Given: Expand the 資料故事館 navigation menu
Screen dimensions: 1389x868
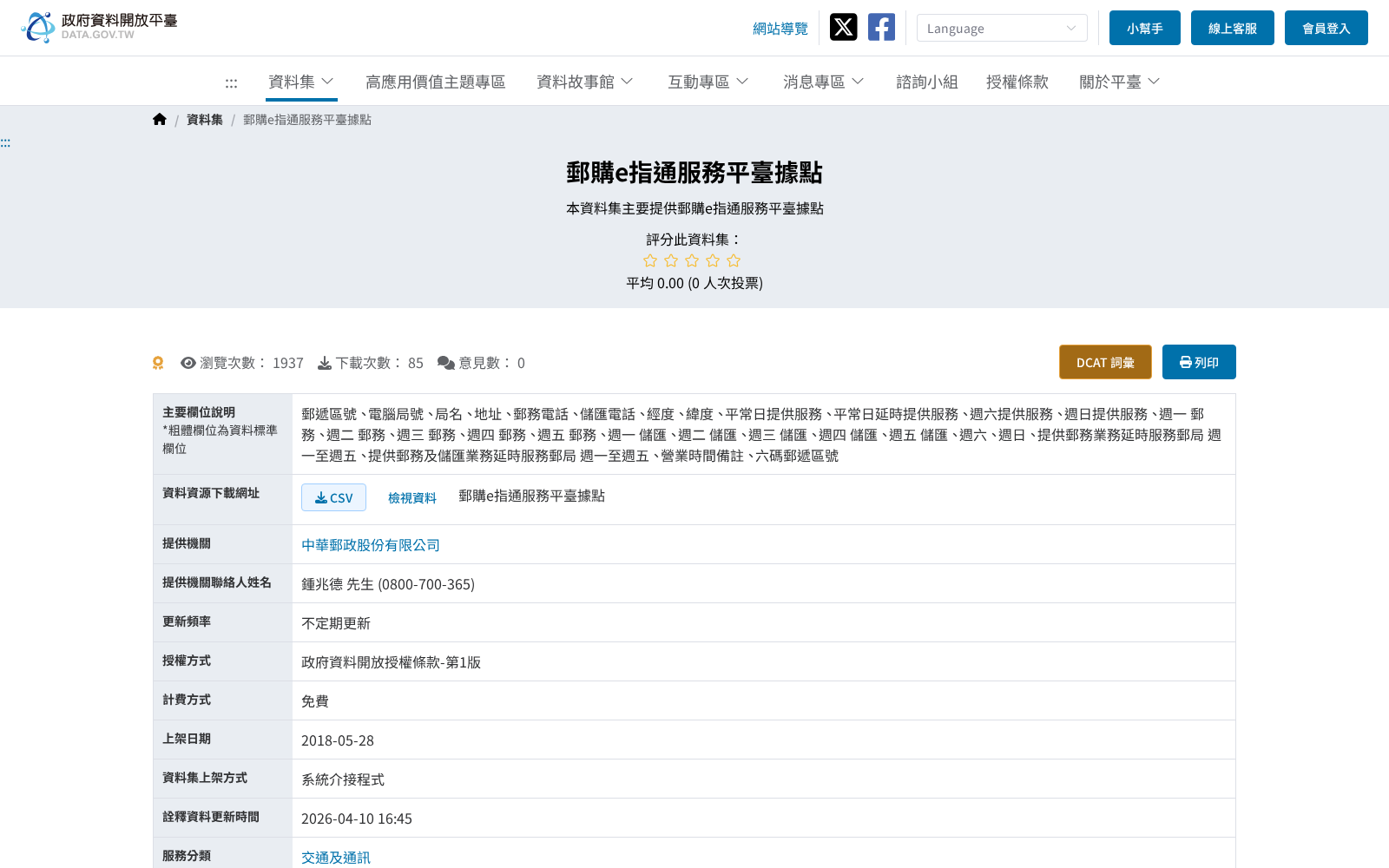Looking at the screenshot, I should click(x=585, y=82).
